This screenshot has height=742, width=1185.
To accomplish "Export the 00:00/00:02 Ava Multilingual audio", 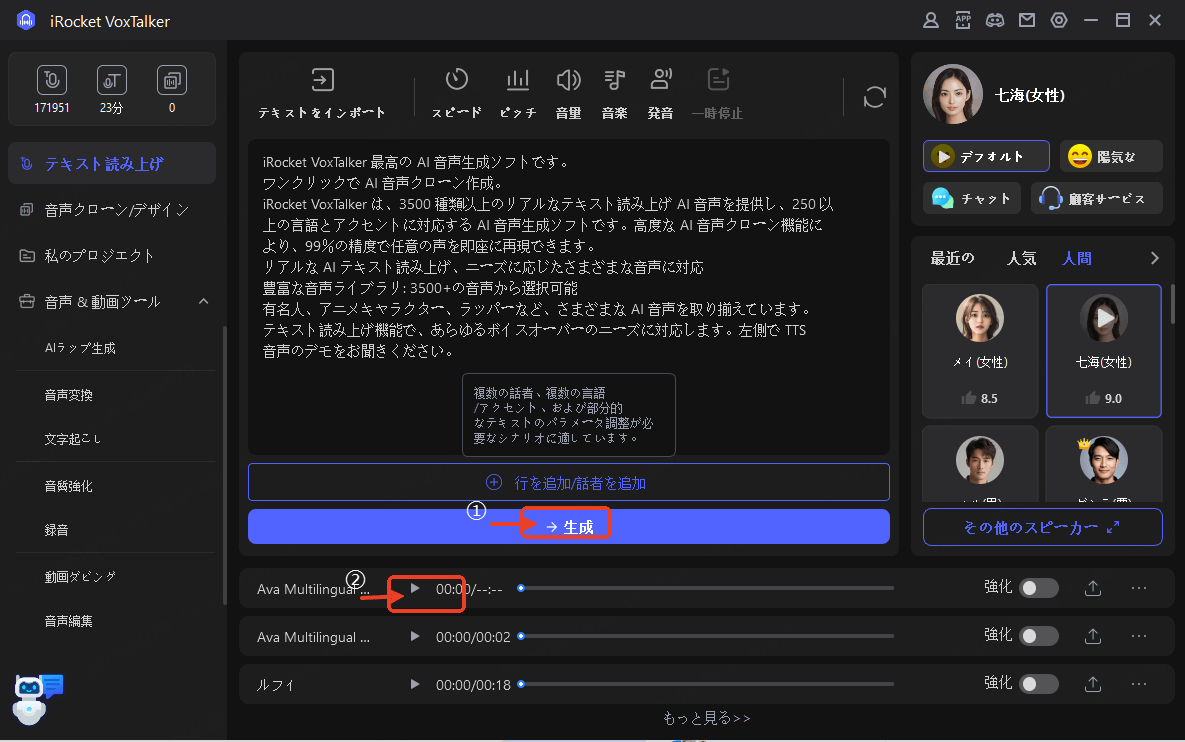I will tap(1093, 636).
